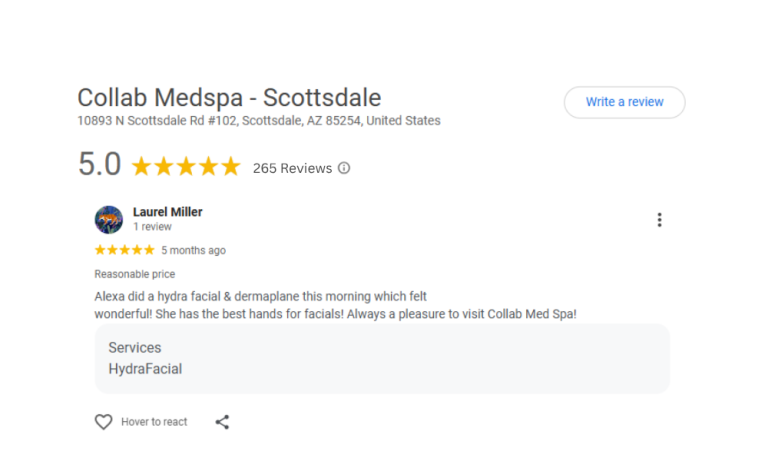Image resolution: width=768 pixels, height=461 pixels.
Task: Share the review via share icon
Action: point(222,422)
